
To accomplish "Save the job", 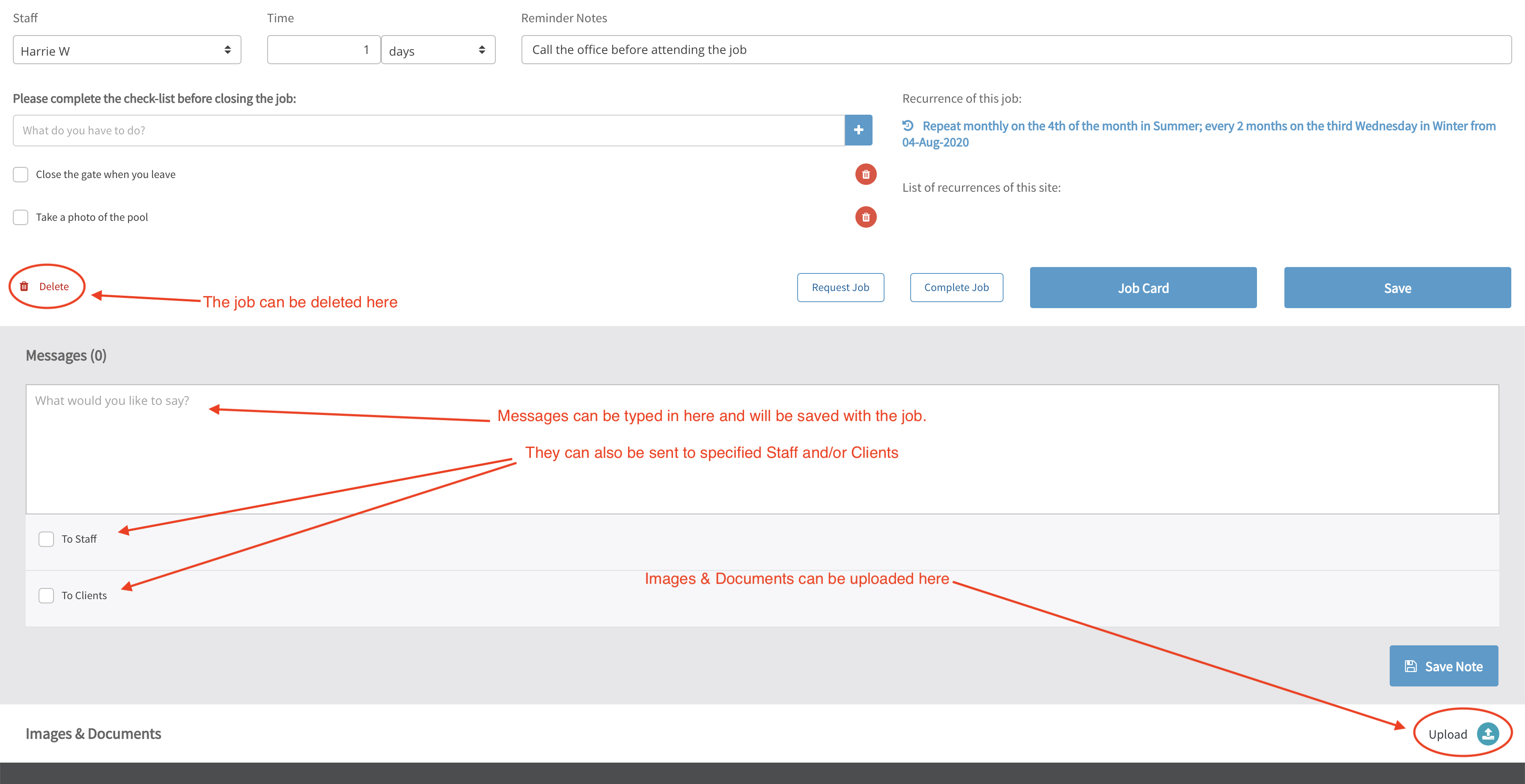I will coord(1397,288).
